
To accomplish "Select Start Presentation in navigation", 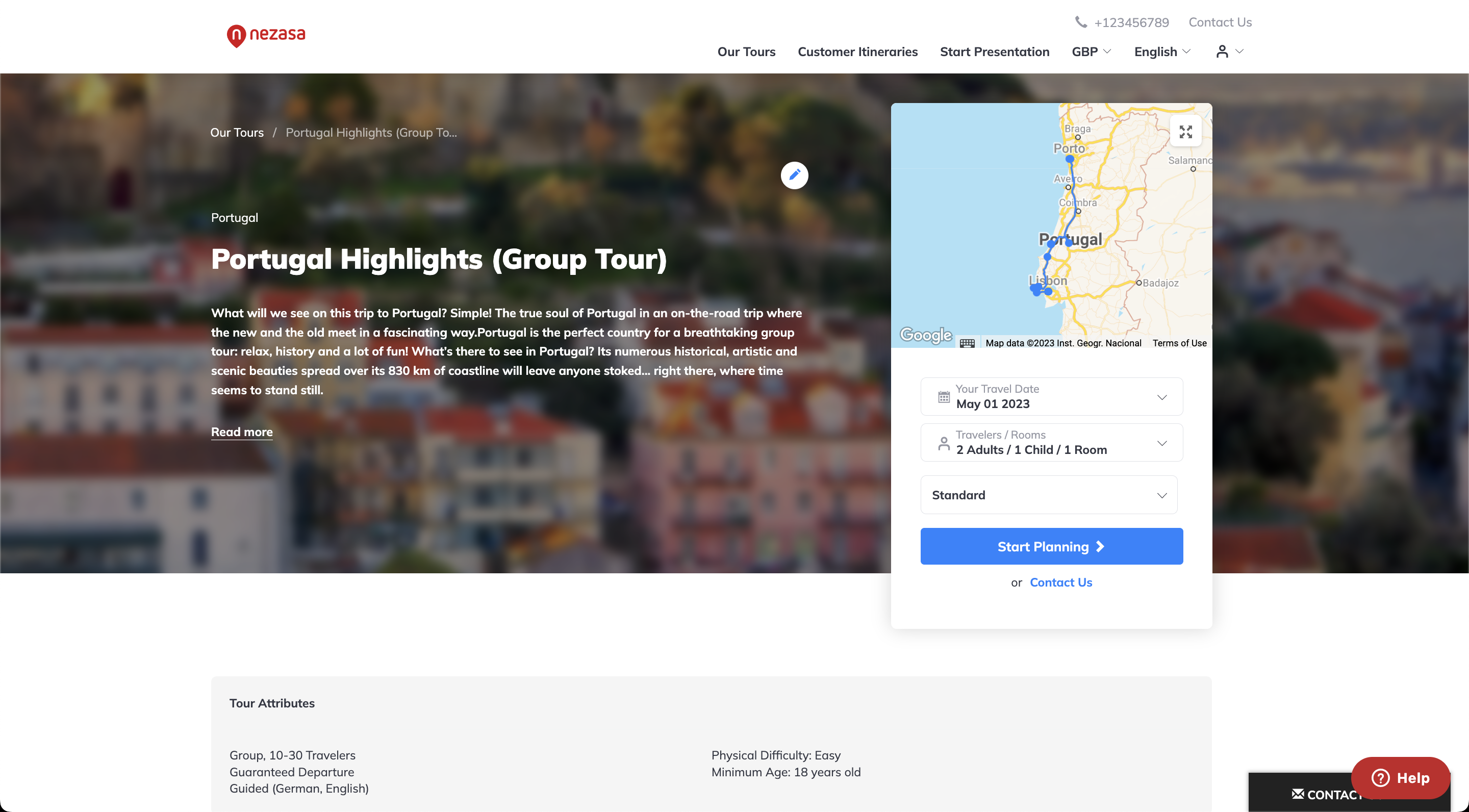I will (994, 52).
